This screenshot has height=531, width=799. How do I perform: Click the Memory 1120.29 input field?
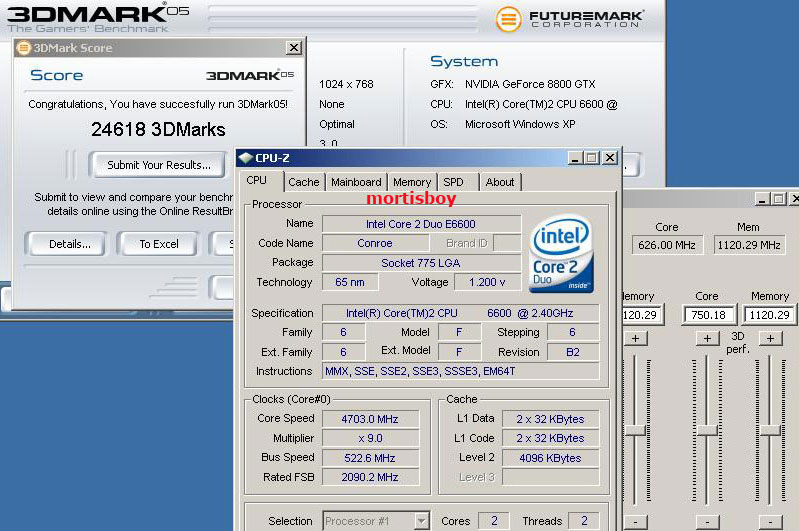tap(769, 315)
